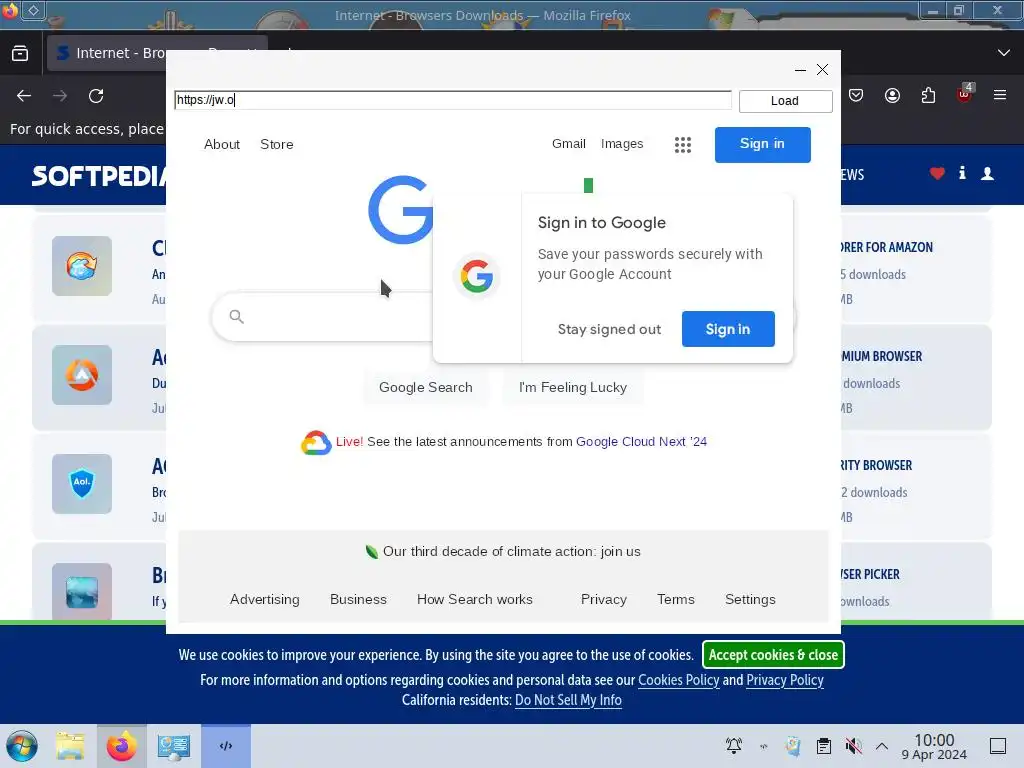
Task: Open the Start menu orb
Action: pos(22,746)
